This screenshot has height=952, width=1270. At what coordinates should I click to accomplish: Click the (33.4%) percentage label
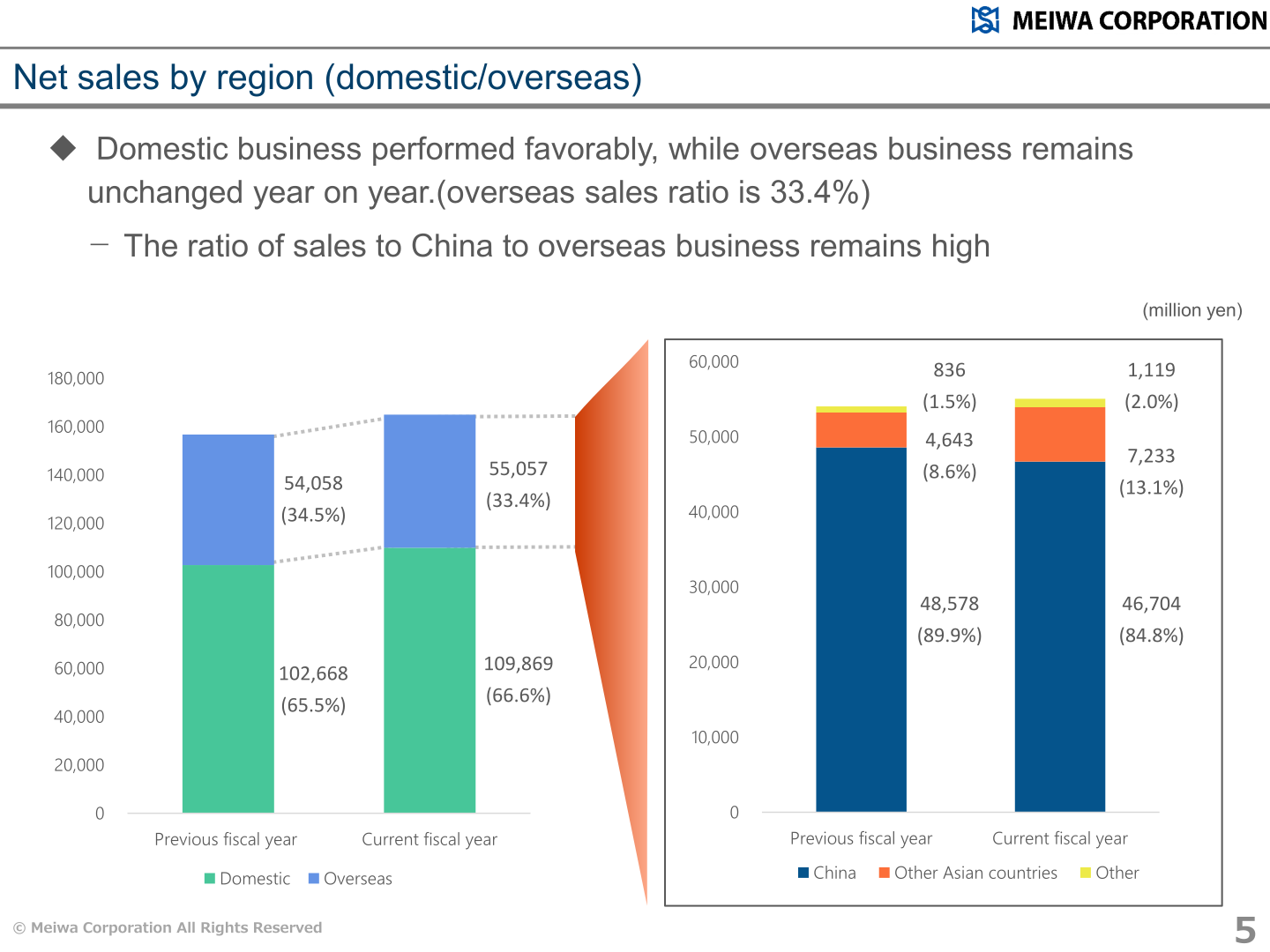click(x=519, y=501)
